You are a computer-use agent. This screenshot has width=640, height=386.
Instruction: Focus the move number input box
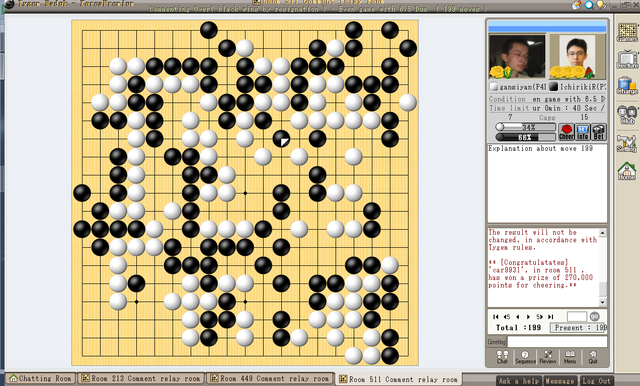point(577,316)
